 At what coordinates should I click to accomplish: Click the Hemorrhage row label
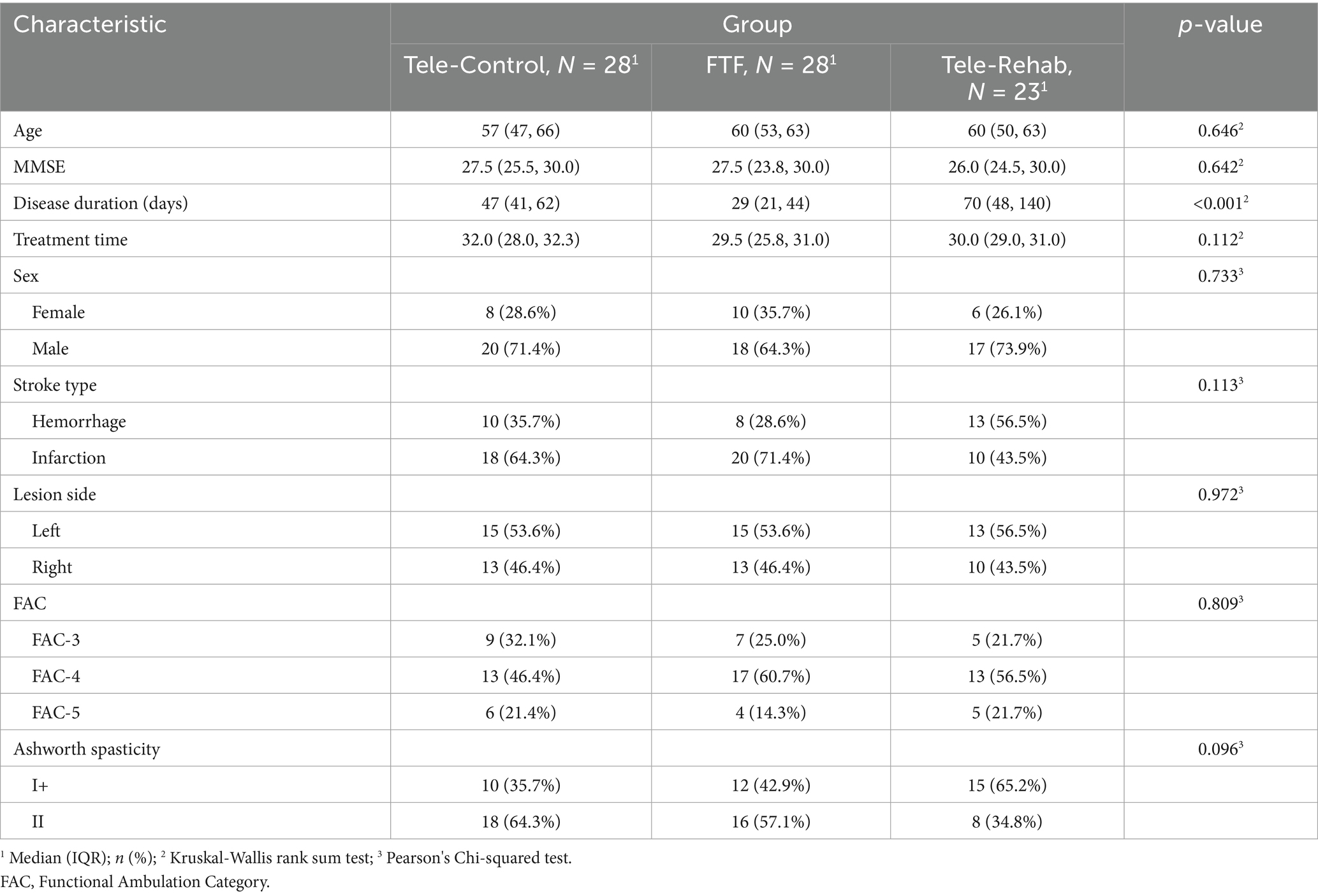click(79, 422)
